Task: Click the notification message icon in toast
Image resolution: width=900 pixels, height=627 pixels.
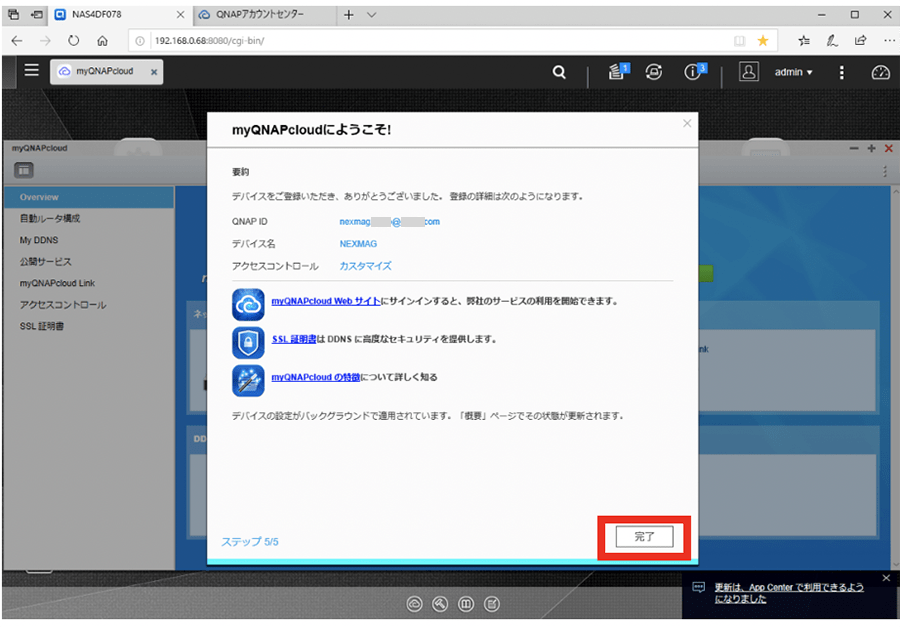Action: tap(699, 587)
